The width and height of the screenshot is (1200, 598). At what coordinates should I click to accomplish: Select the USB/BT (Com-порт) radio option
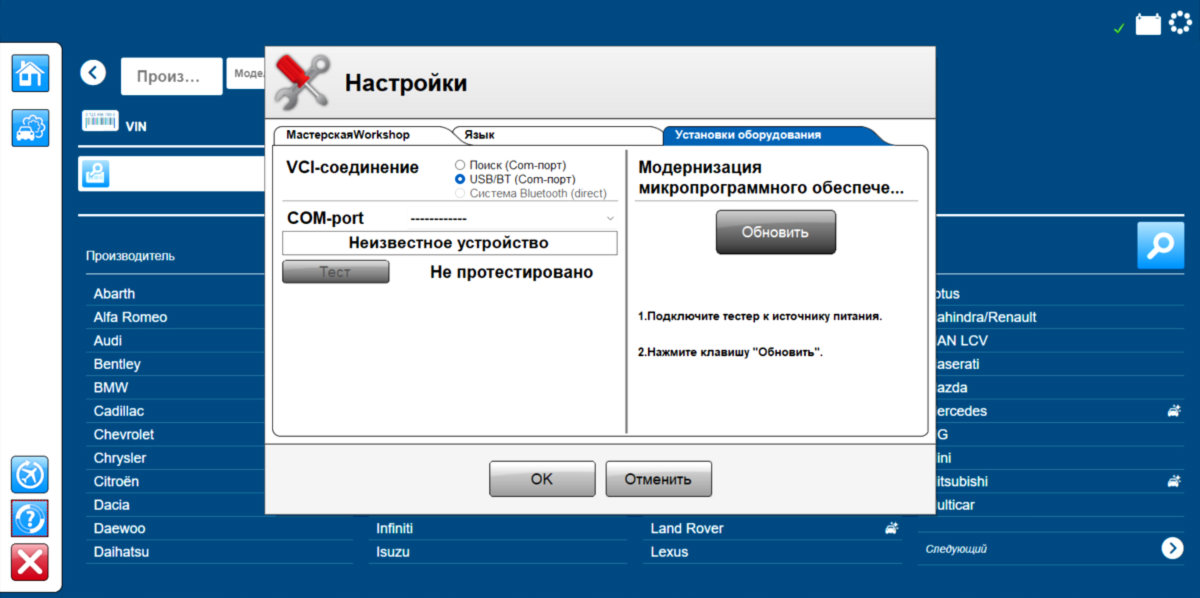(460, 179)
